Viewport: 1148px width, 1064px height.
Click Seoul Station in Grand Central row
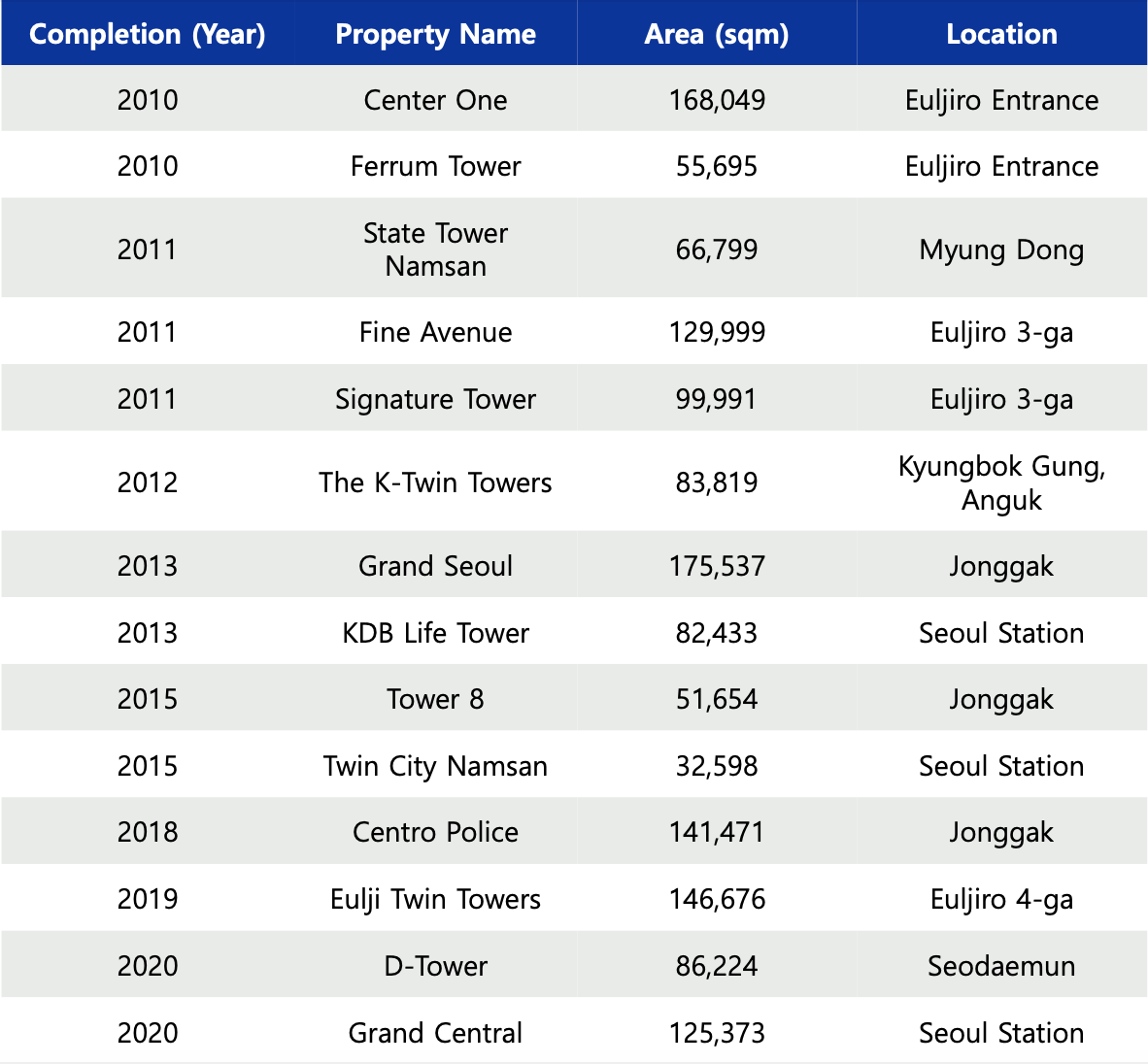(1001, 1033)
